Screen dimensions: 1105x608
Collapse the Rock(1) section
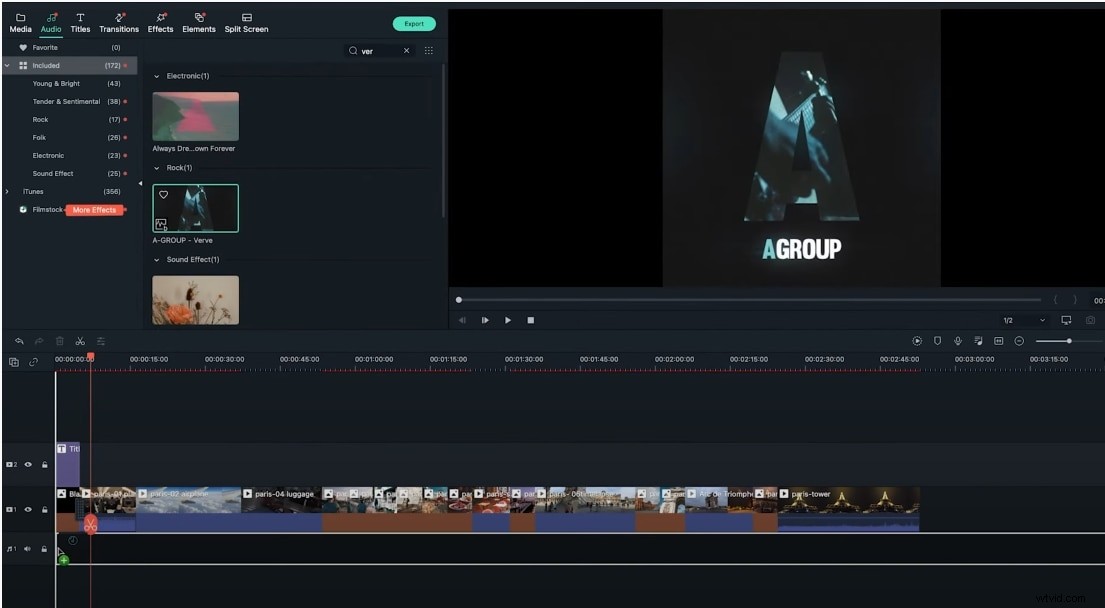[x=156, y=168]
